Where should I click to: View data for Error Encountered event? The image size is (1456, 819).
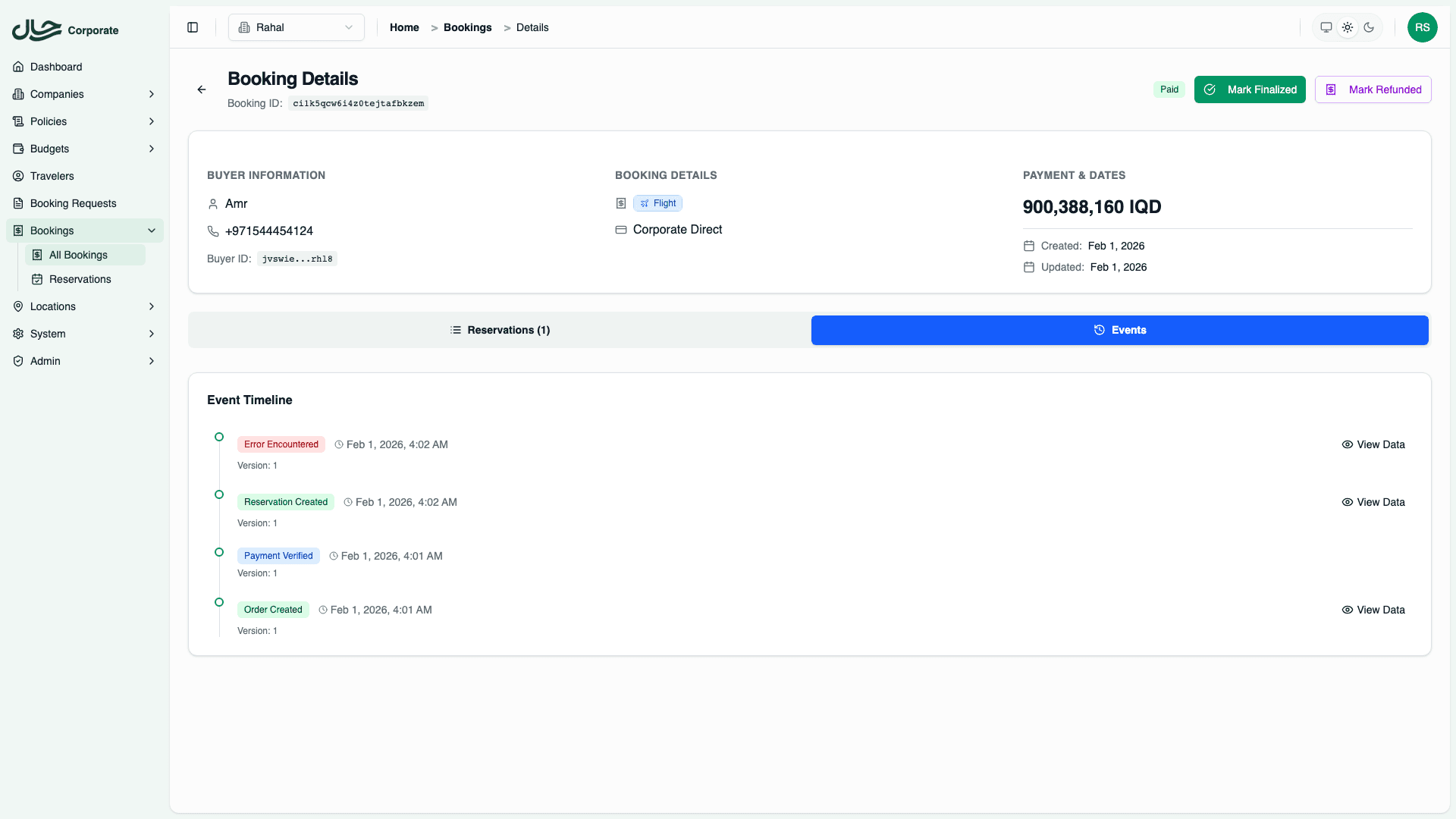click(1373, 444)
